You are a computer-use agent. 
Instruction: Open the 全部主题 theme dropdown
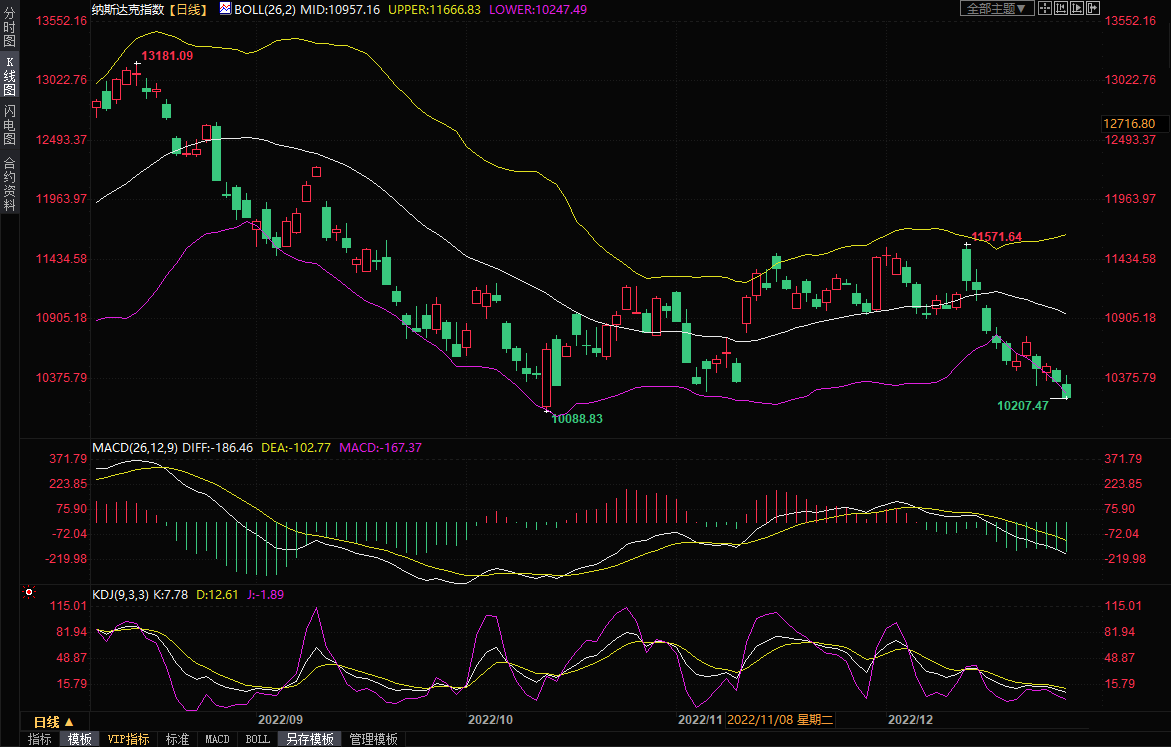coord(996,9)
